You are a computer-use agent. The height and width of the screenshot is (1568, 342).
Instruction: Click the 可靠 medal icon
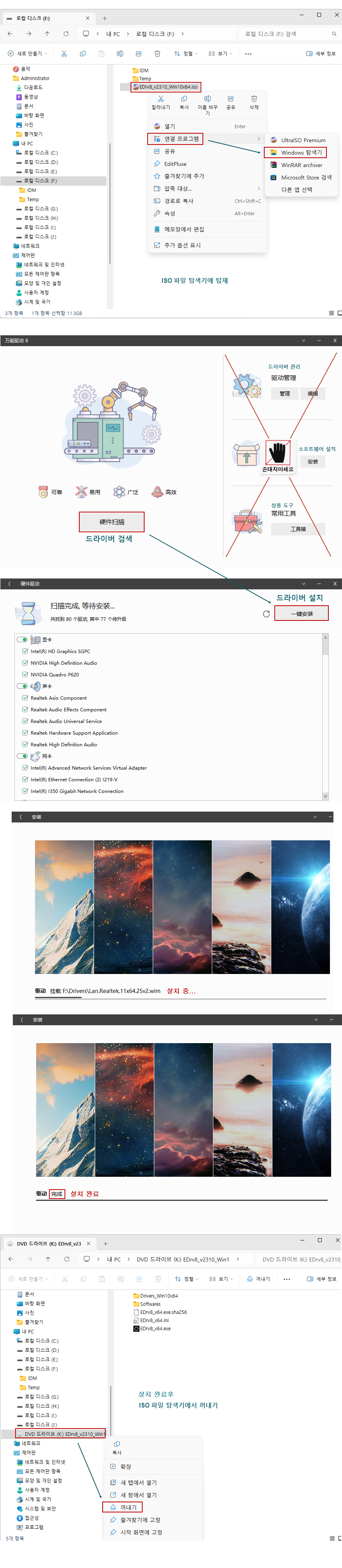point(43,492)
